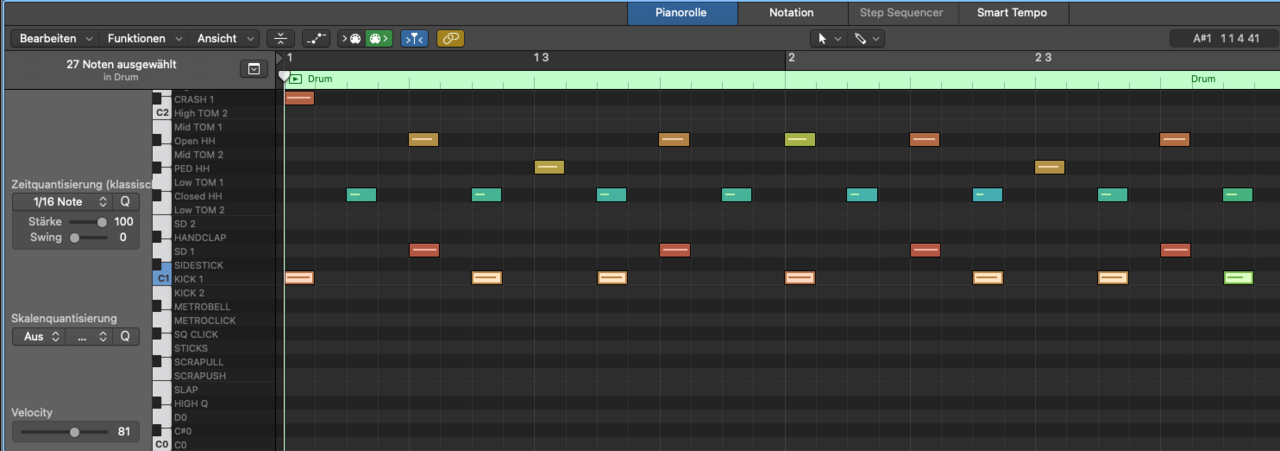
Task: Click the inspector popup icon beside note count
Action: (x=253, y=69)
